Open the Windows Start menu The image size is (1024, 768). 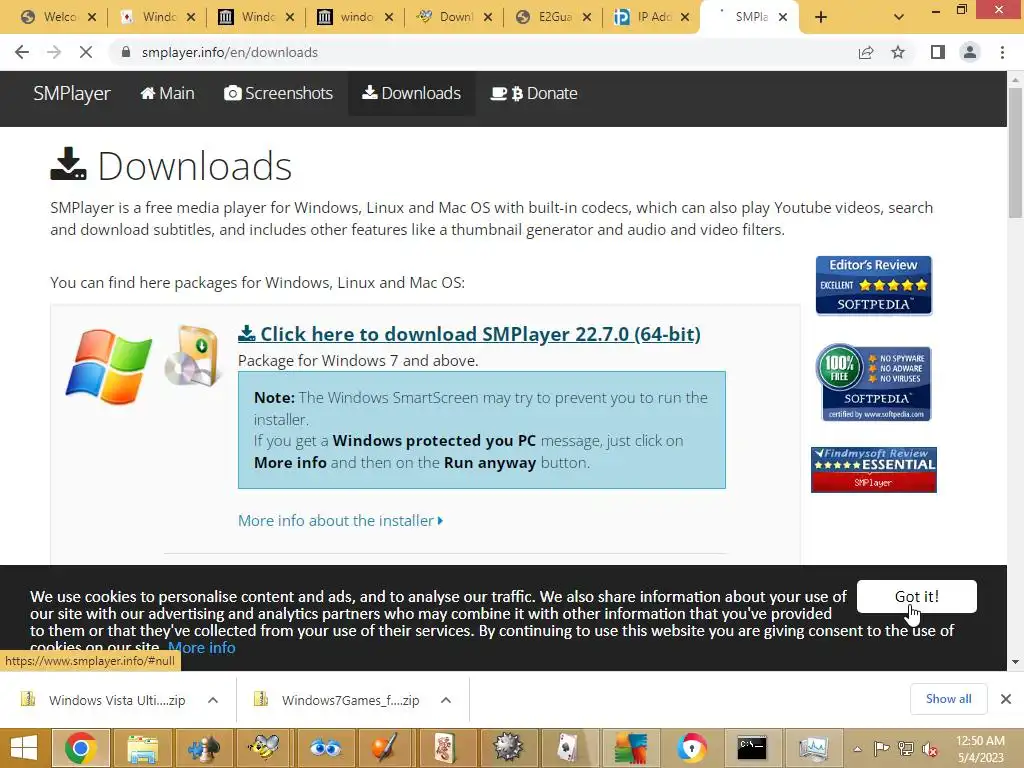(24, 748)
